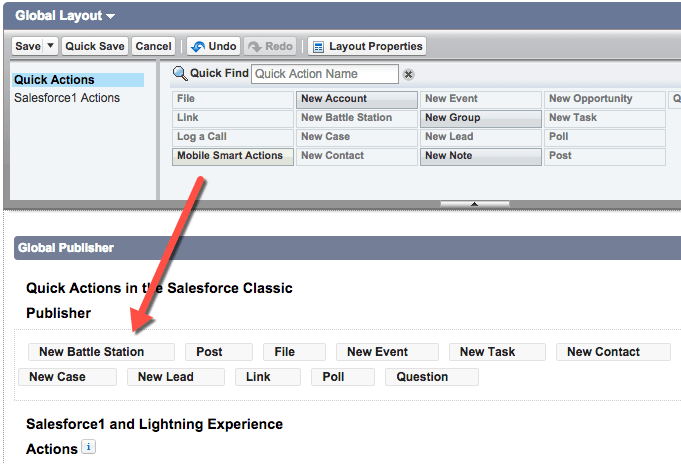Select the File palette item
The height and width of the screenshot is (464, 681).
coord(233,99)
